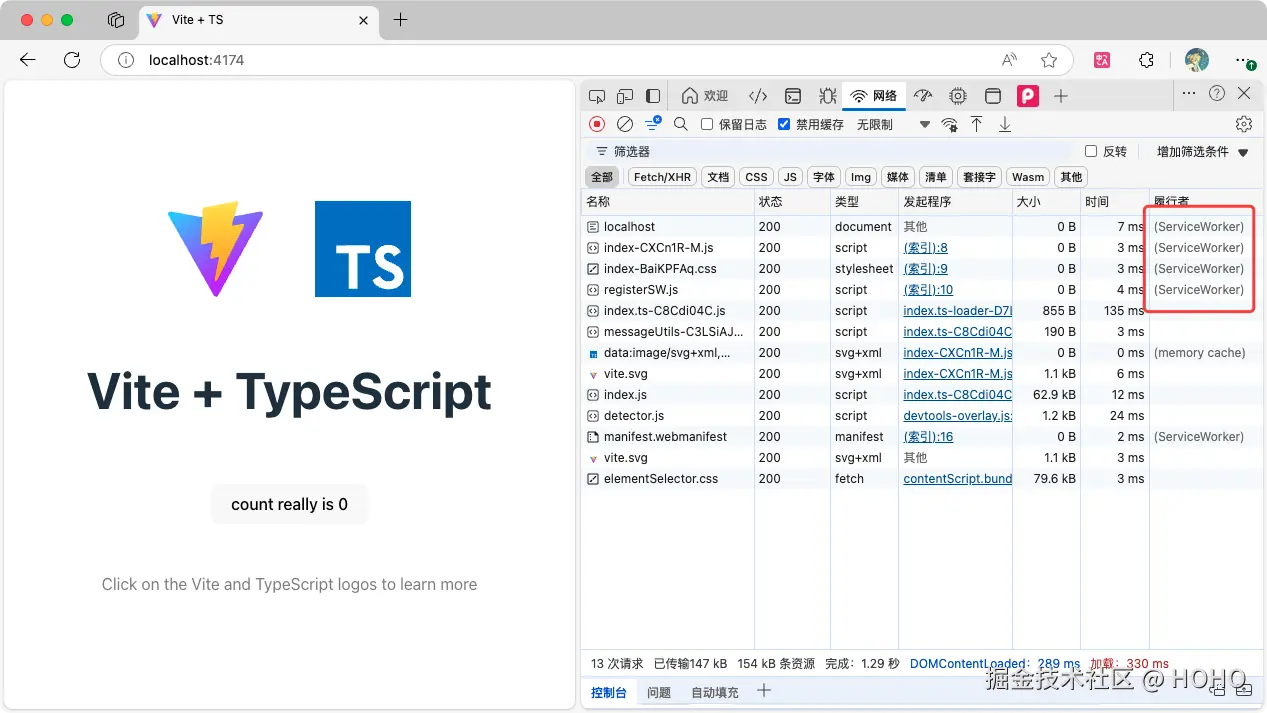Image resolution: width=1267 pixels, height=713 pixels.
Task: Click the export HAR download arrow
Action: tap(1005, 124)
